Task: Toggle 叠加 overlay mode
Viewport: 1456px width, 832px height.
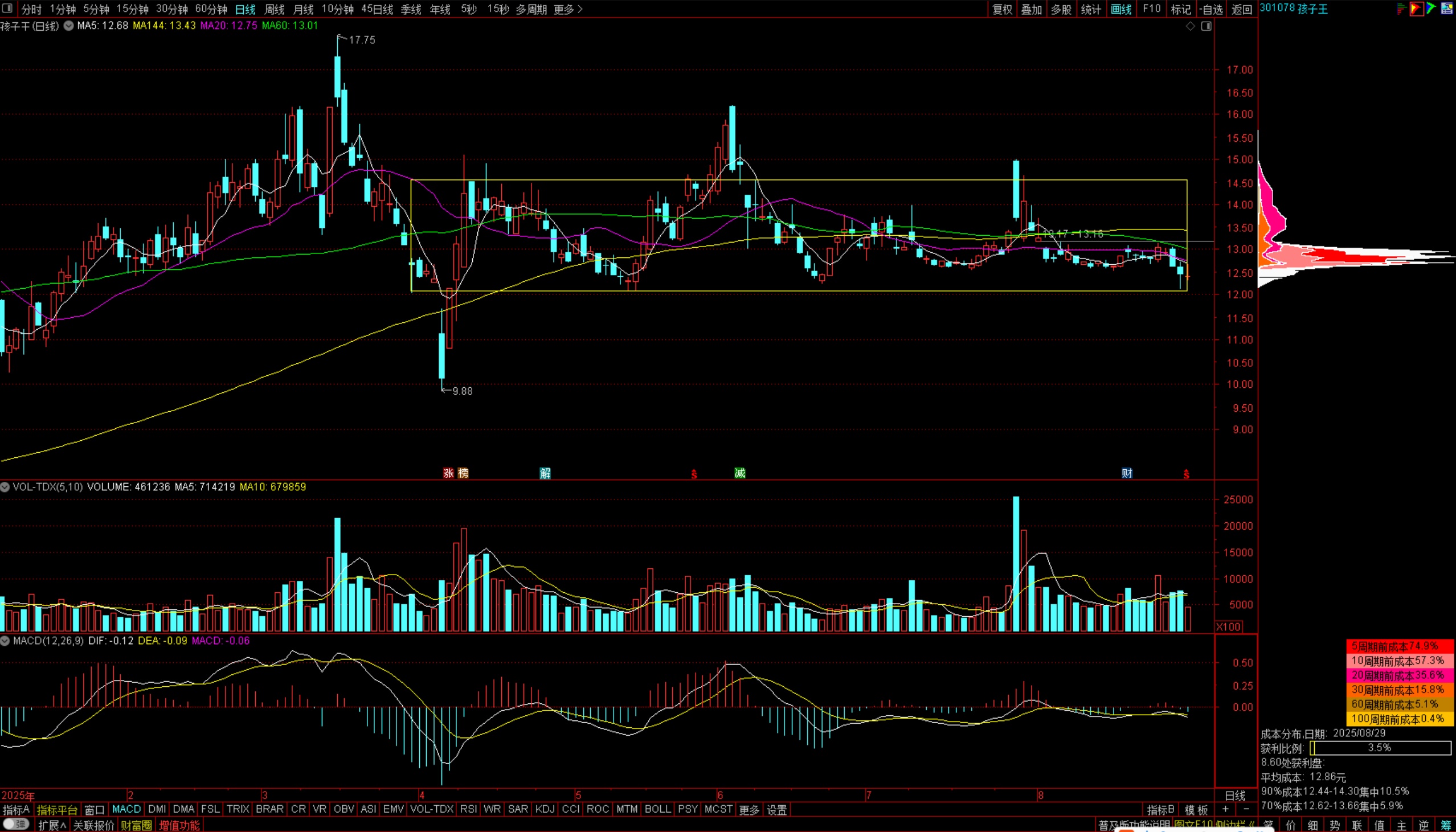Action: (1032, 9)
